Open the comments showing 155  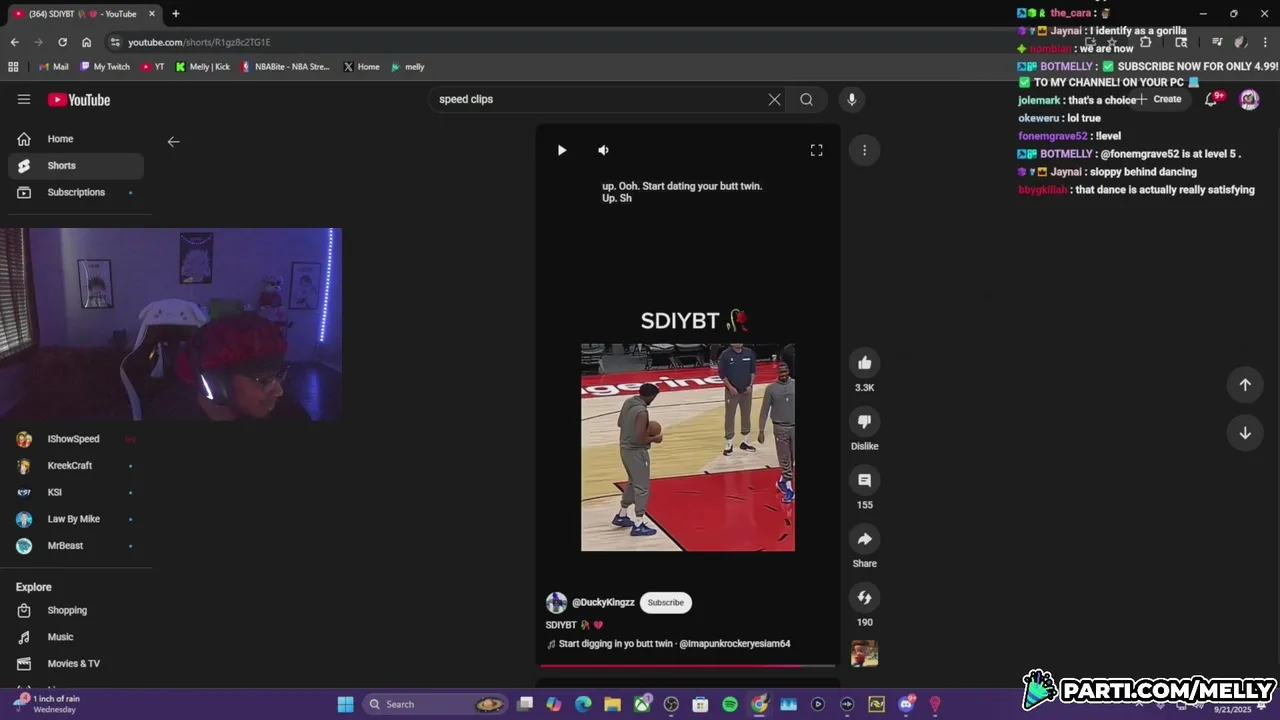click(x=865, y=481)
